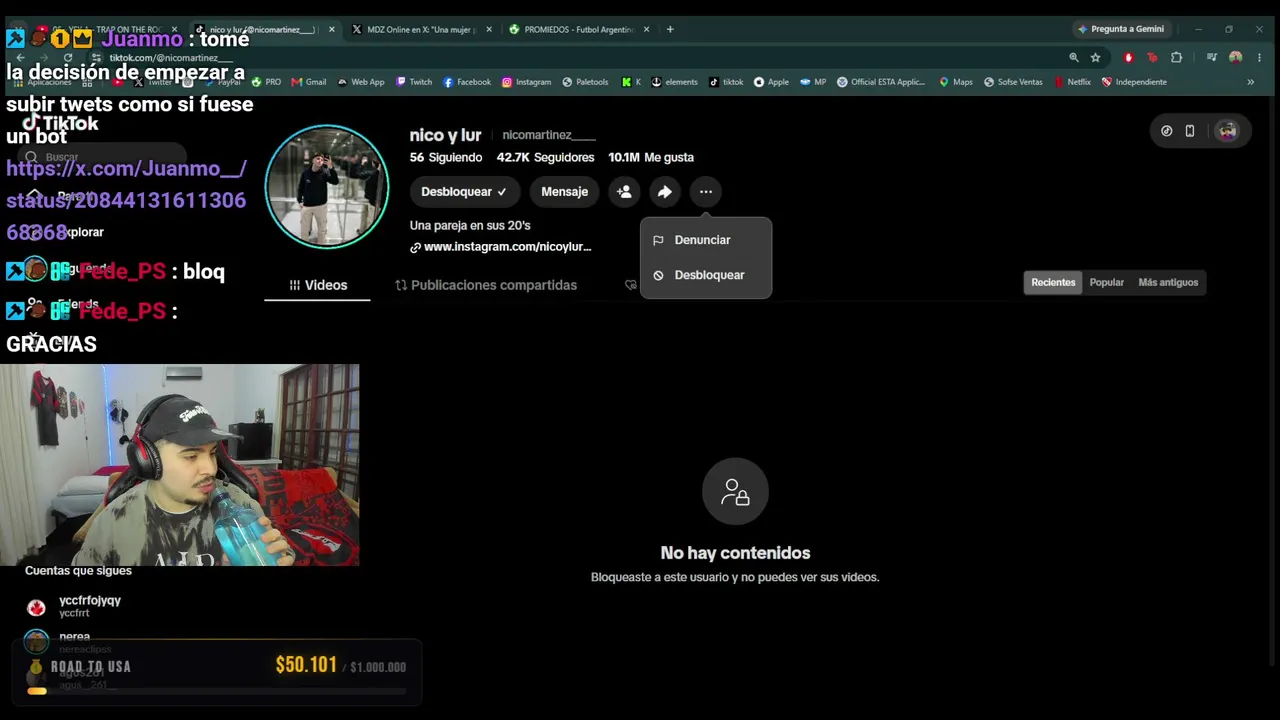Open the Instagram bookmark
Screen dimensions: 1280x720
click(x=526, y=82)
